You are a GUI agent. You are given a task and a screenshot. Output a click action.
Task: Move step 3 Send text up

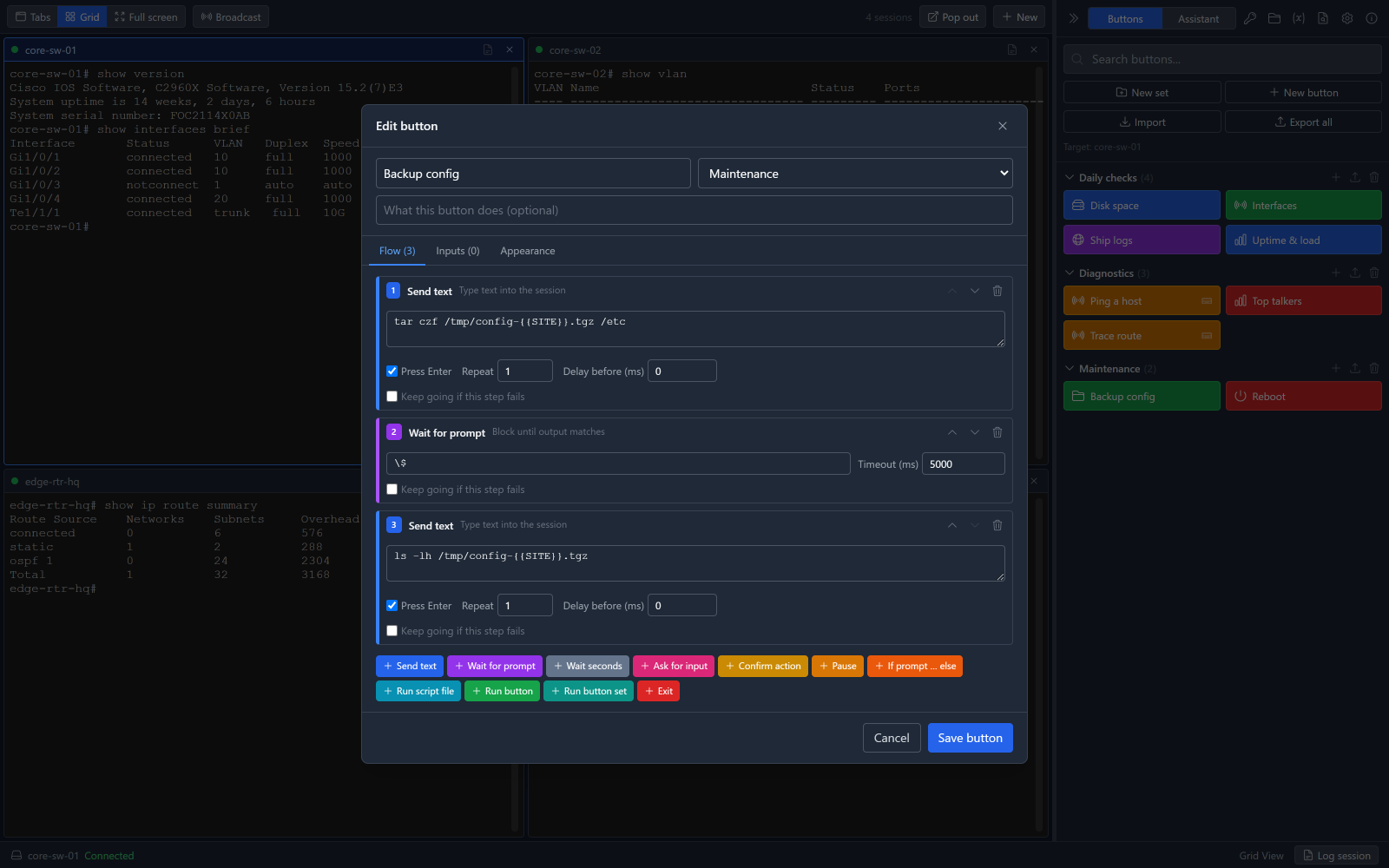click(952, 525)
